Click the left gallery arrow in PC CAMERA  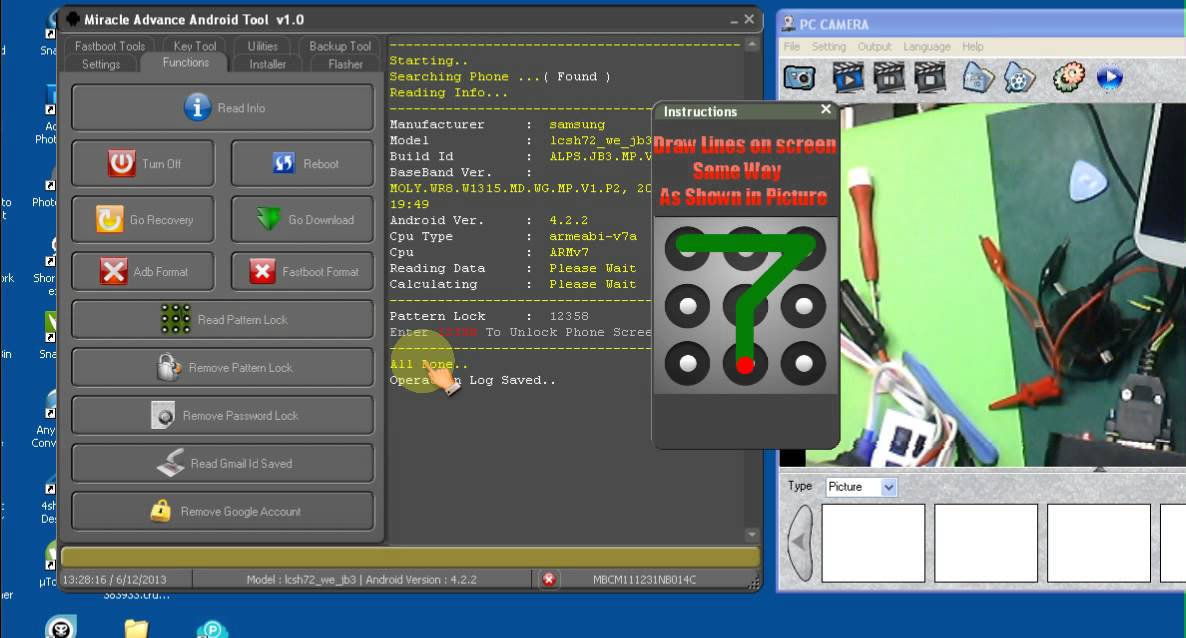coord(799,543)
